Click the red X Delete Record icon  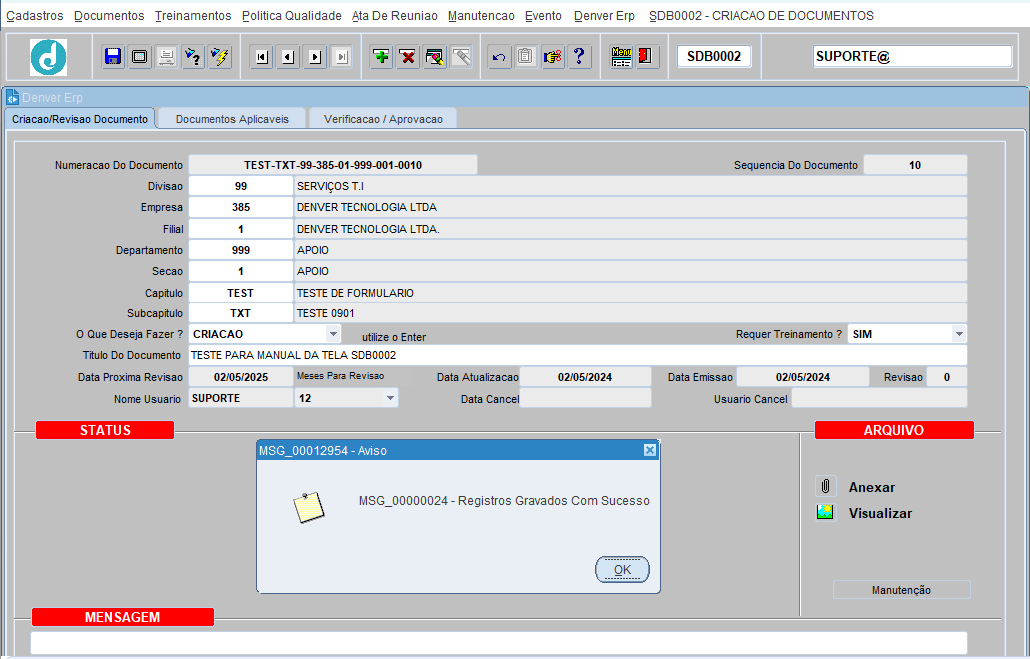408,57
